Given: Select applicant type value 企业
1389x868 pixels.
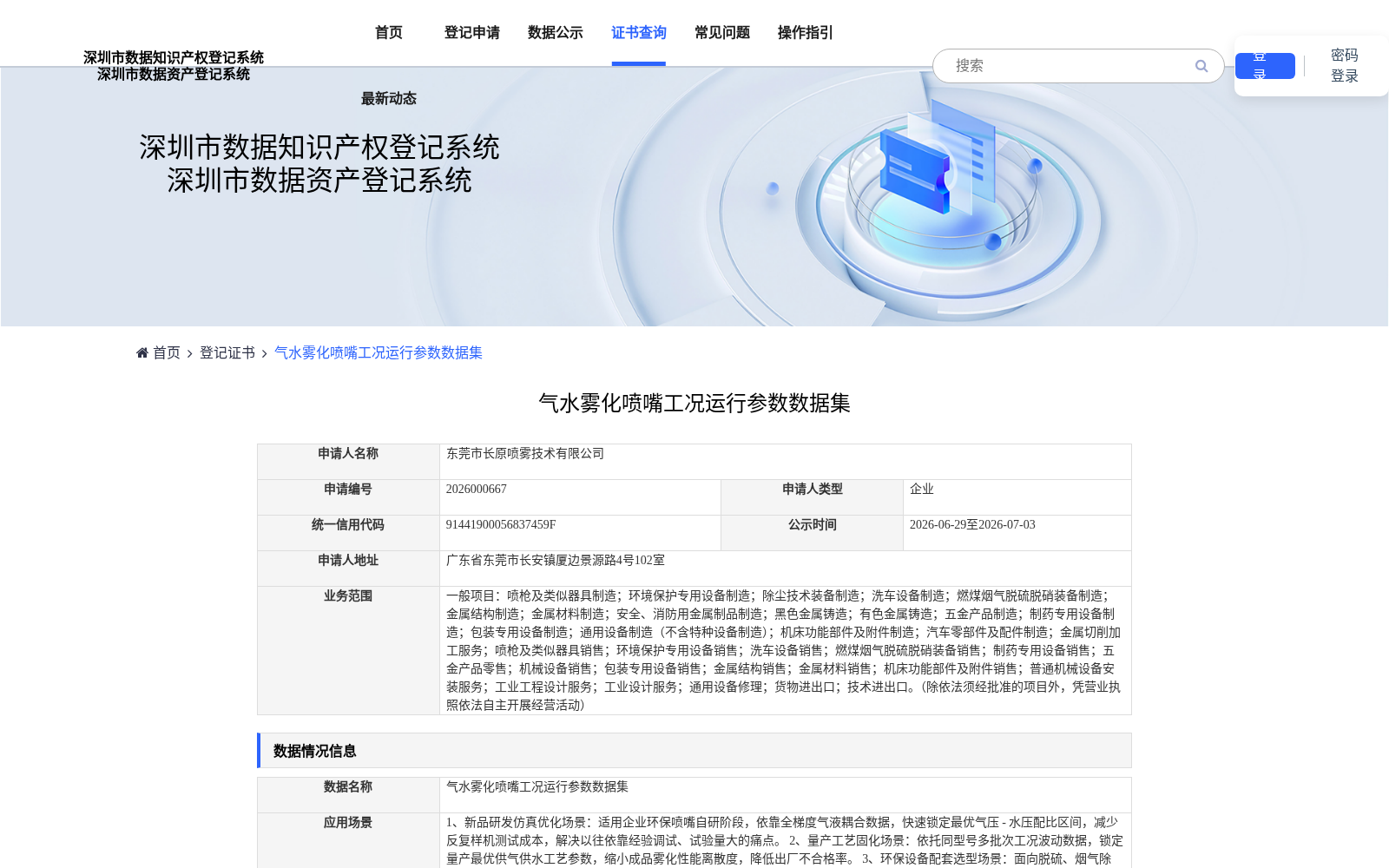Looking at the screenshot, I should pyautogui.click(x=922, y=490).
